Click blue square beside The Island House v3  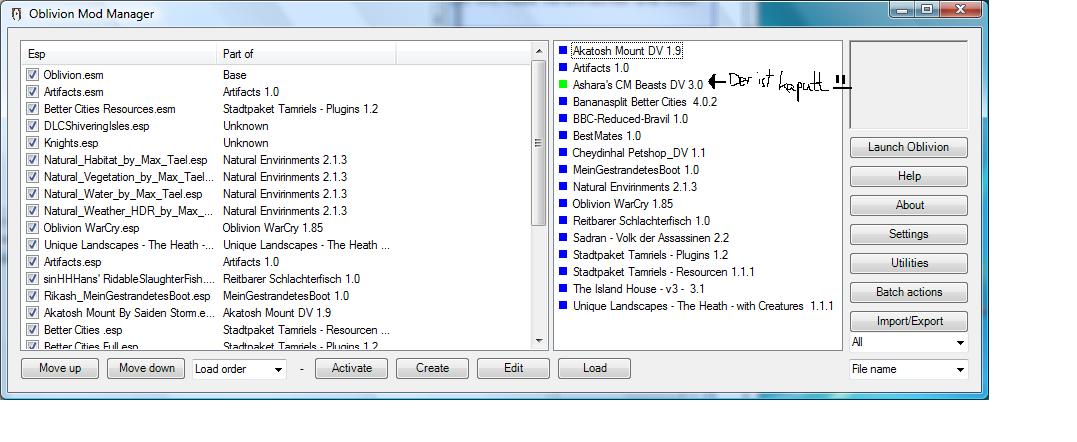point(563,288)
